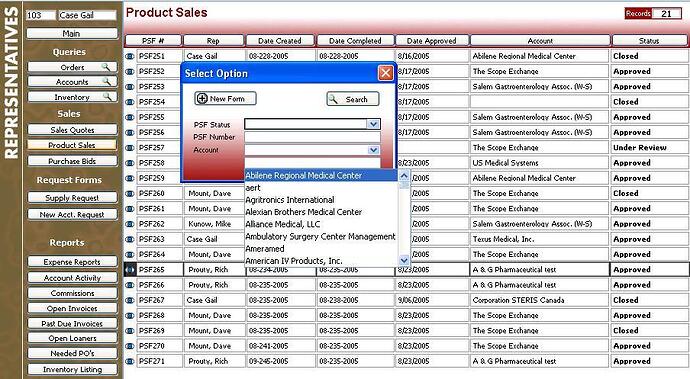Click the view icon next to PSF271
This screenshot has width=690, height=379.
tap(130, 361)
